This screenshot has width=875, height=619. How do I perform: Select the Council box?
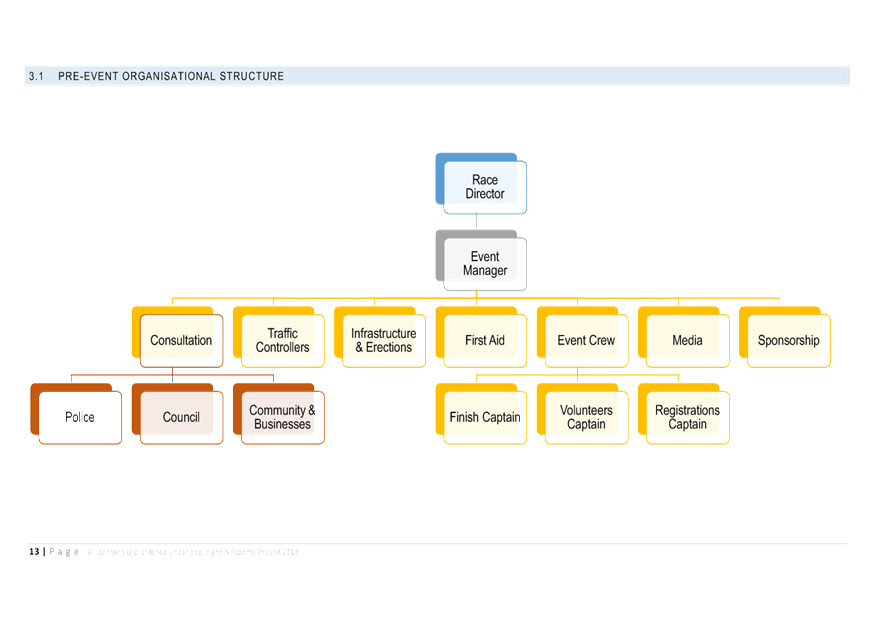click(178, 414)
